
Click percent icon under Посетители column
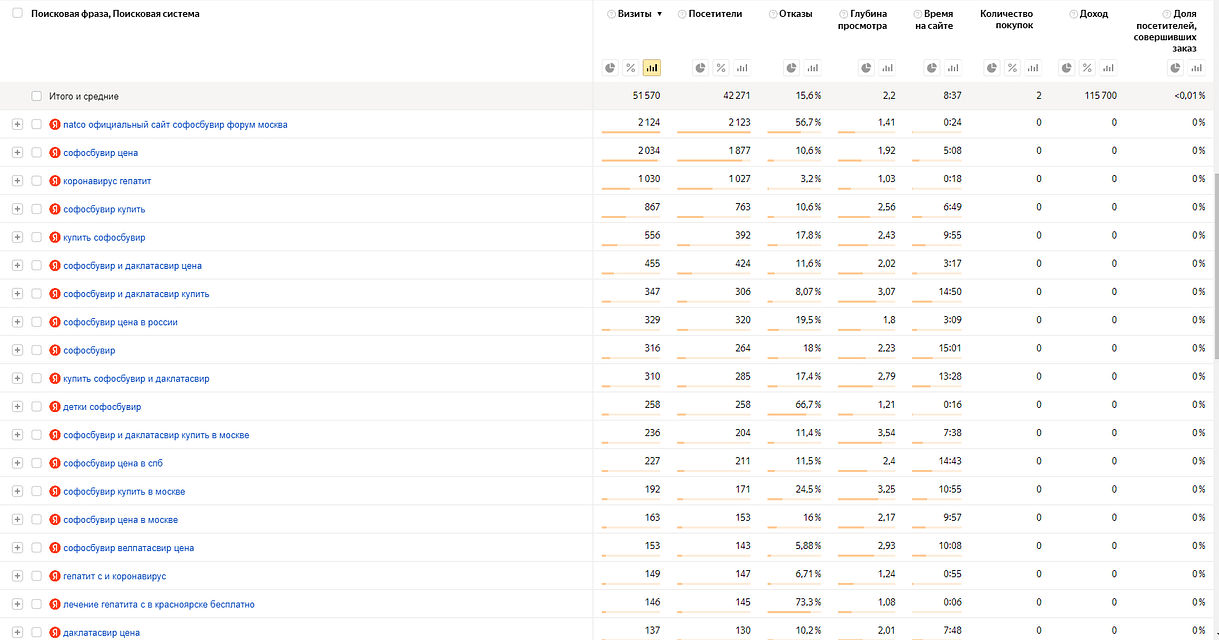pyautogui.click(x=721, y=68)
